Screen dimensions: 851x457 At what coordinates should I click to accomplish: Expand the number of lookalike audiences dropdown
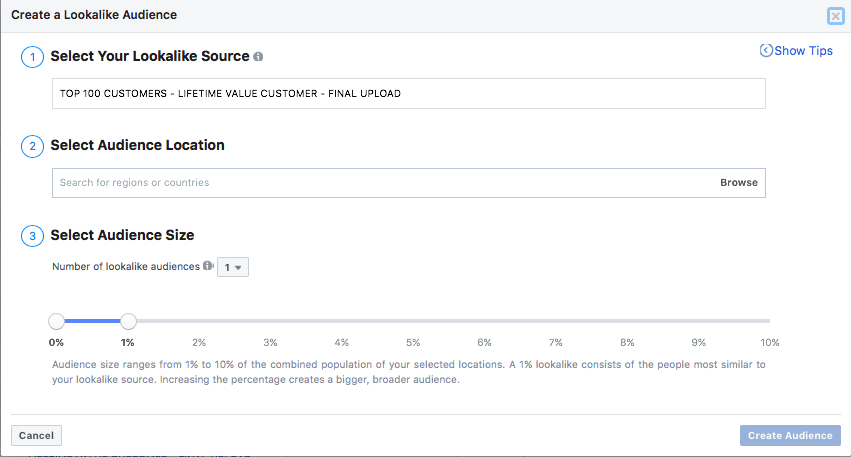coord(233,267)
